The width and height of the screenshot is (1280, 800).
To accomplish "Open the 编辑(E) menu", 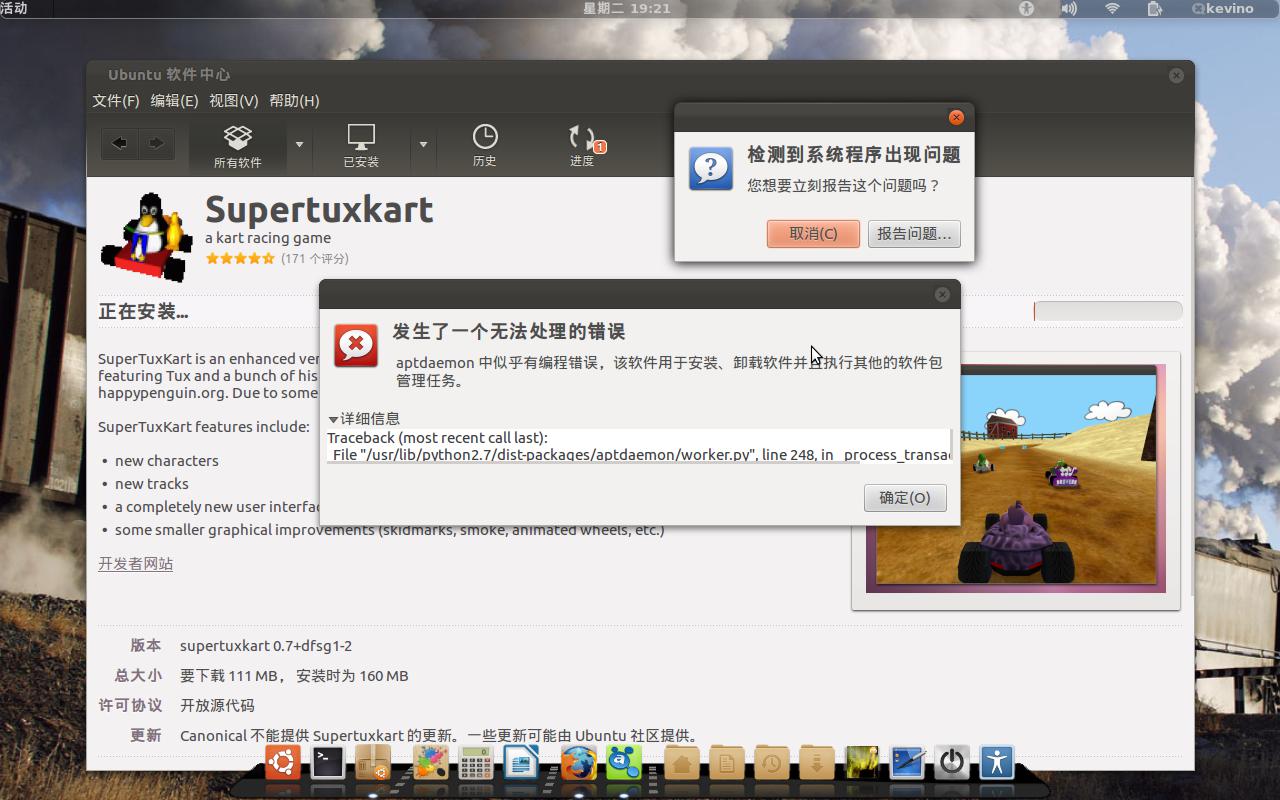I will (174, 100).
